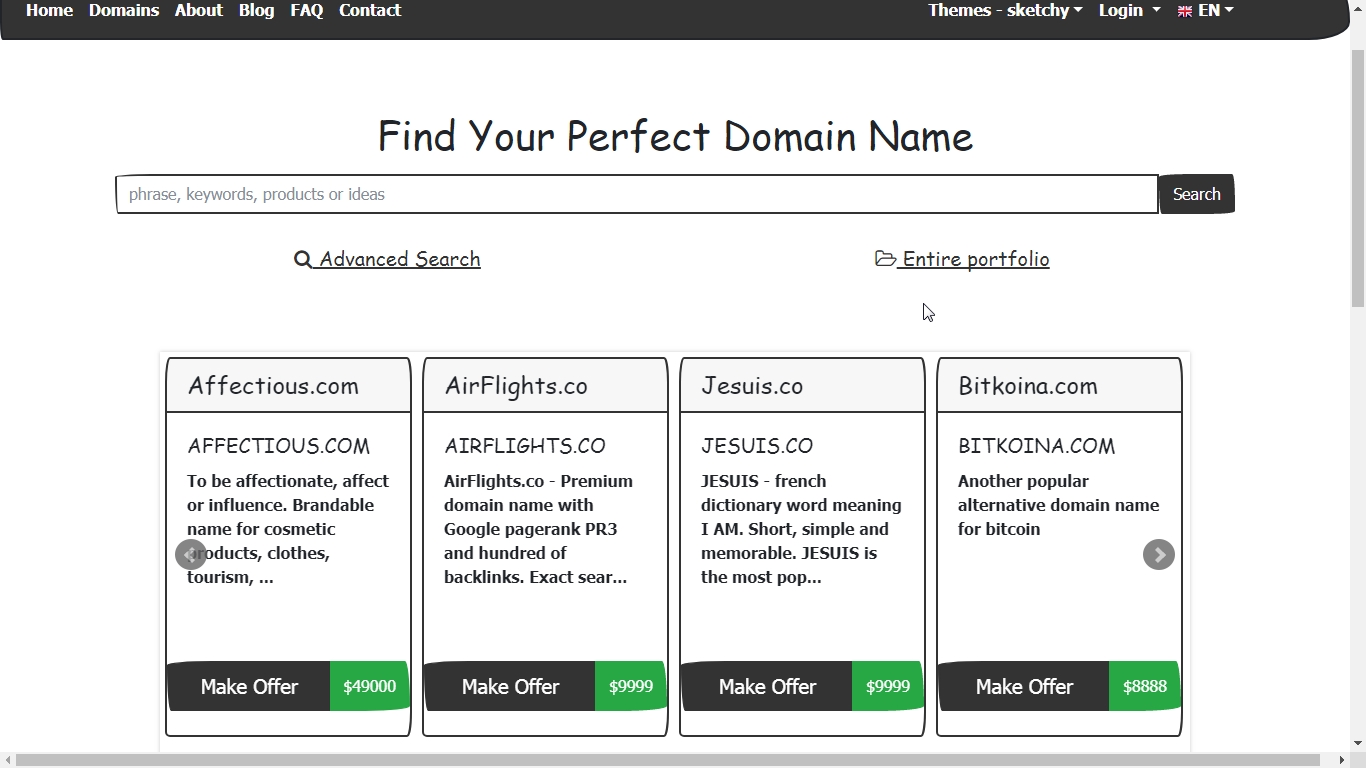The height and width of the screenshot is (768, 1366).
Task: Click 'Another popular alternative domain name' description
Action: pyautogui.click(x=1059, y=505)
